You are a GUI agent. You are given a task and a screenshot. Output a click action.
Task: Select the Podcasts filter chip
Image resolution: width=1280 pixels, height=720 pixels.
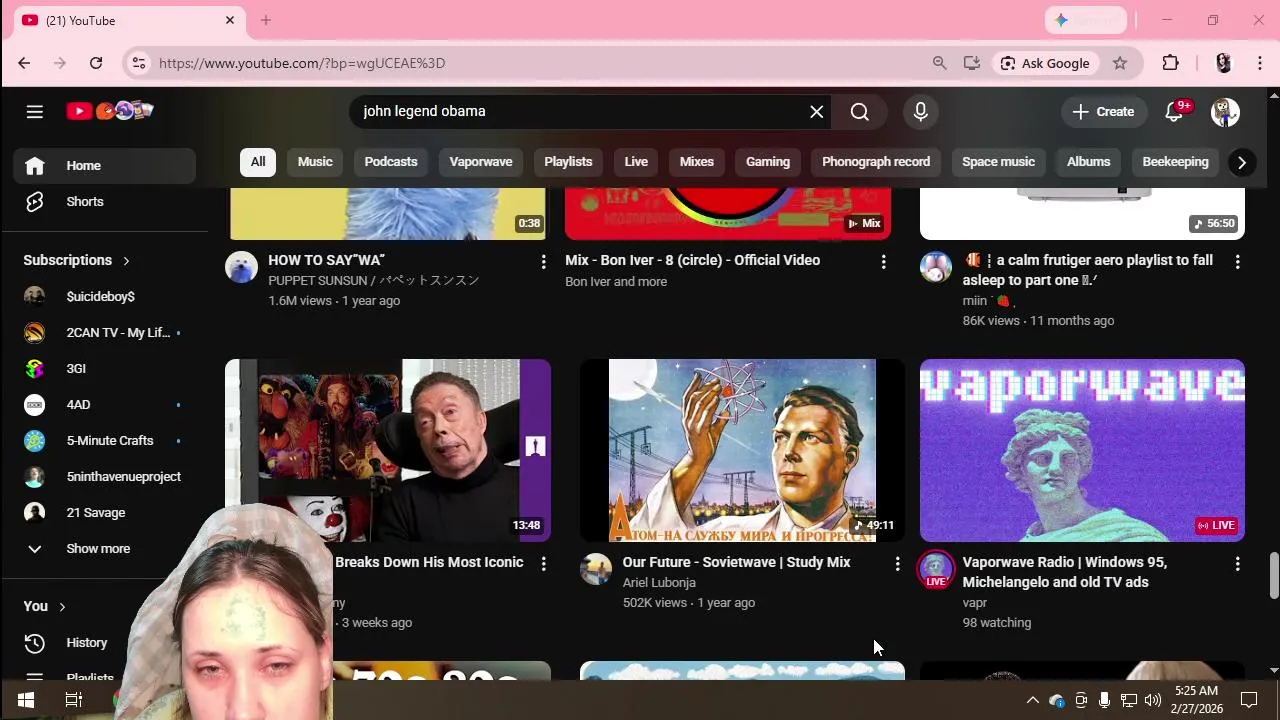tap(391, 162)
